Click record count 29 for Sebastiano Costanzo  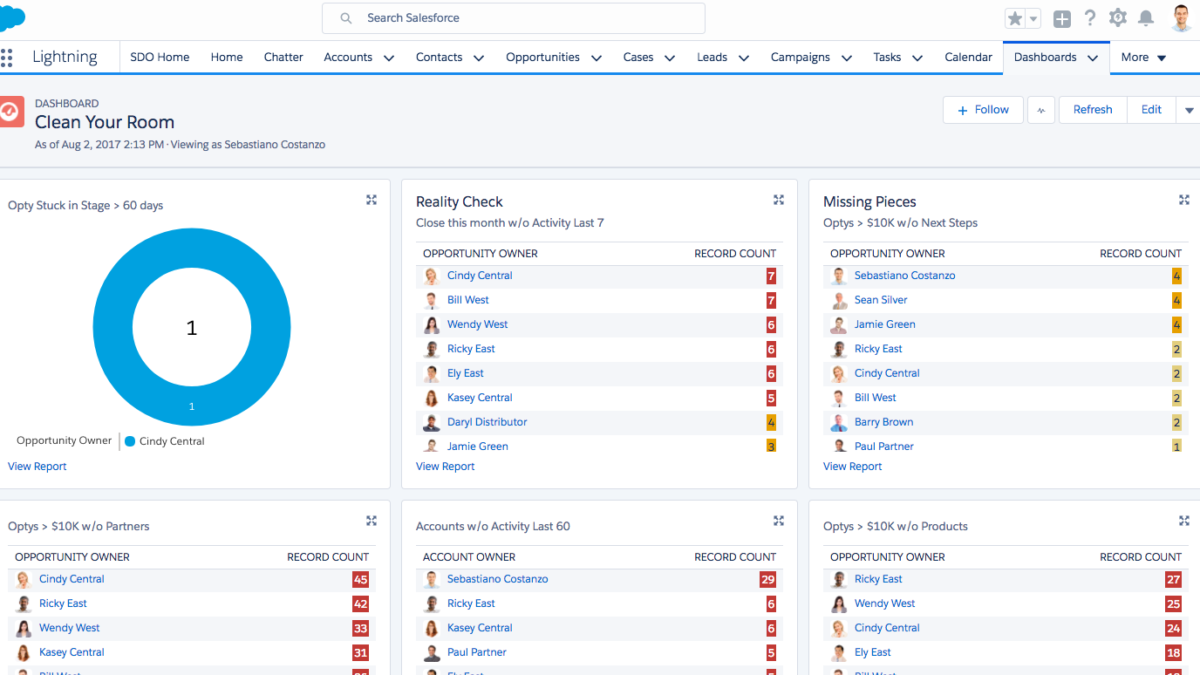(768, 580)
